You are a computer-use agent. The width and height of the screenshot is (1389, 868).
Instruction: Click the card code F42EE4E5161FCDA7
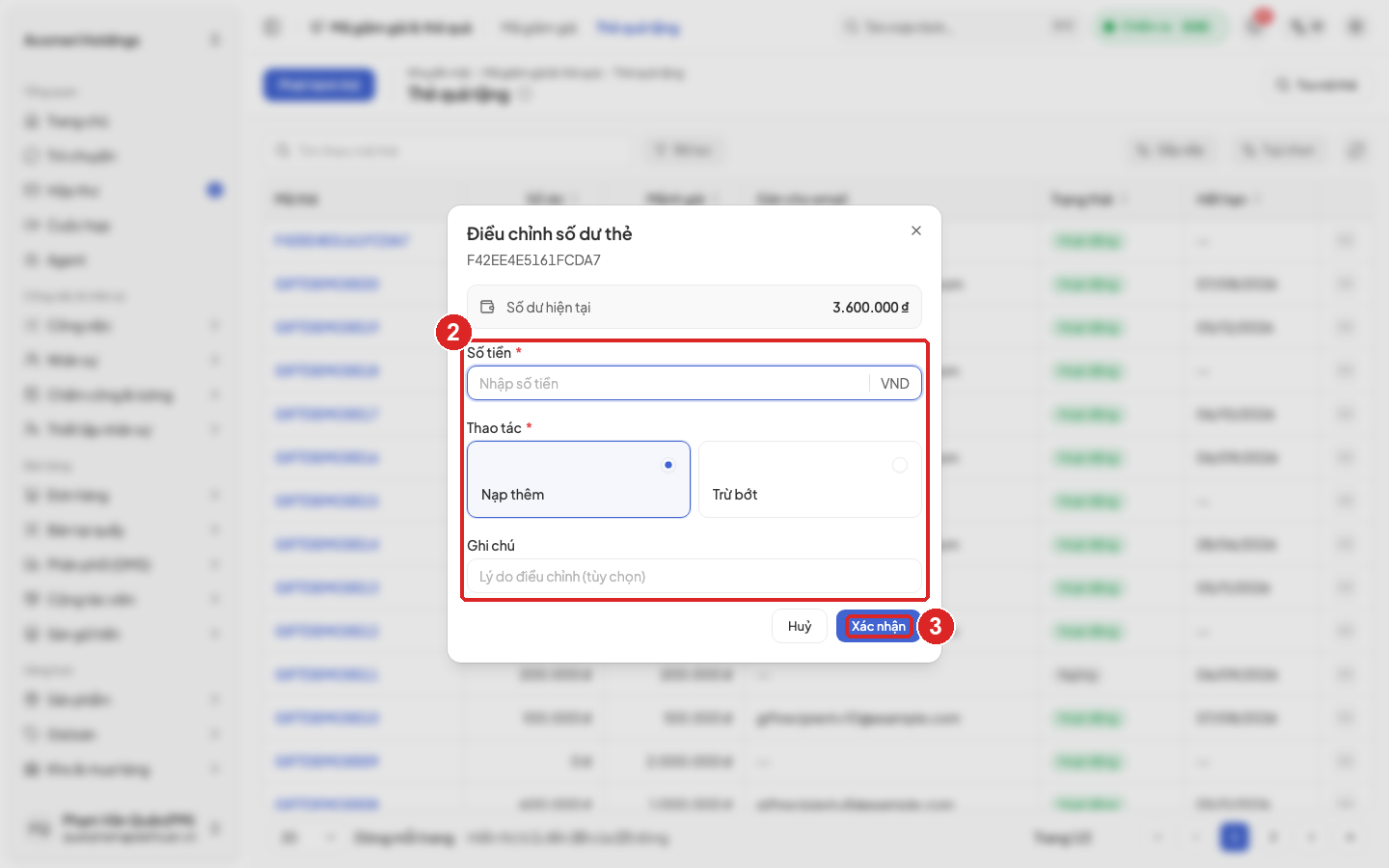[533, 260]
